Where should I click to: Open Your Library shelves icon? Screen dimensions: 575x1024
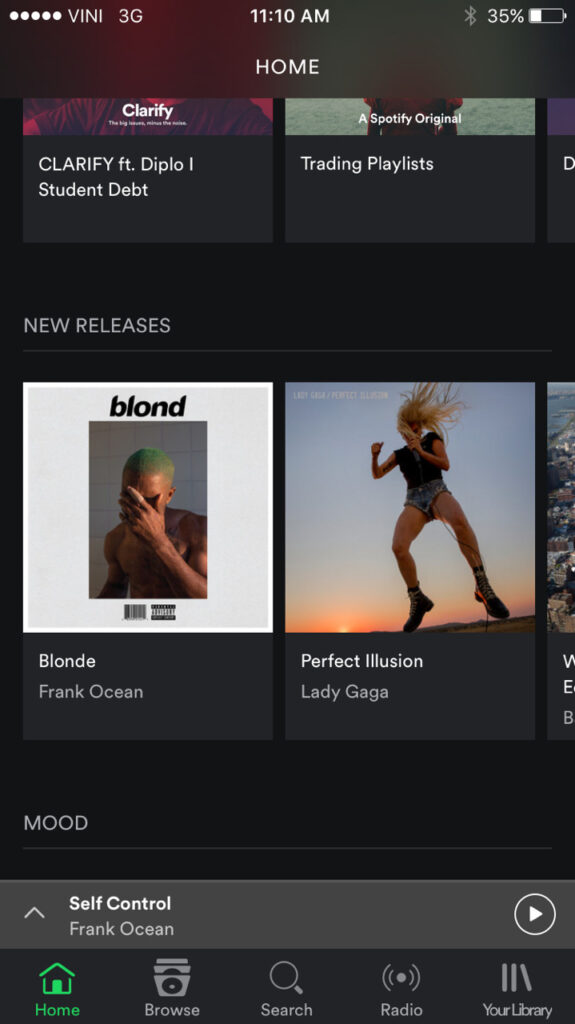tap(516, 978)
